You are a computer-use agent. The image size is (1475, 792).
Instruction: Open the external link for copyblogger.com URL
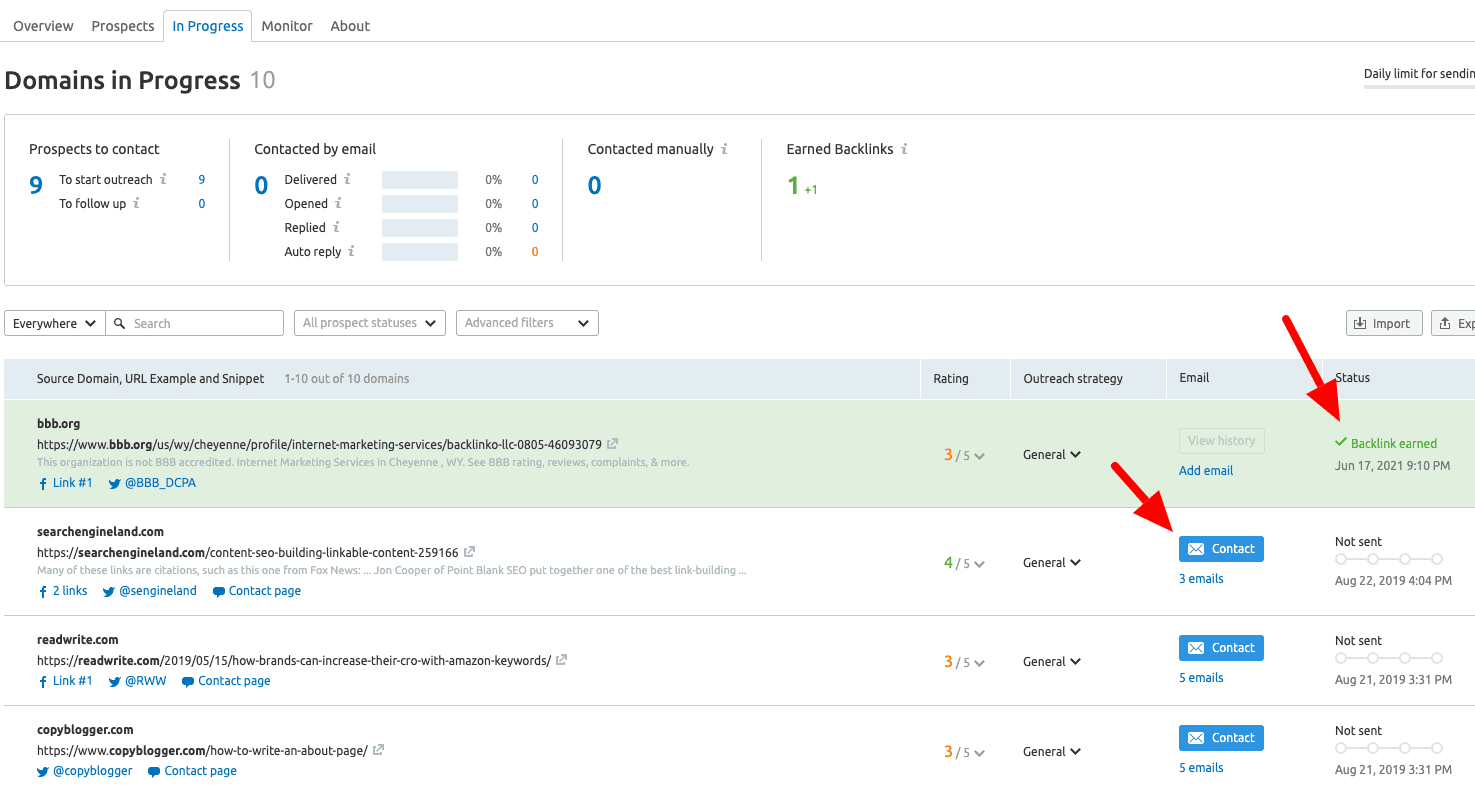377,749
